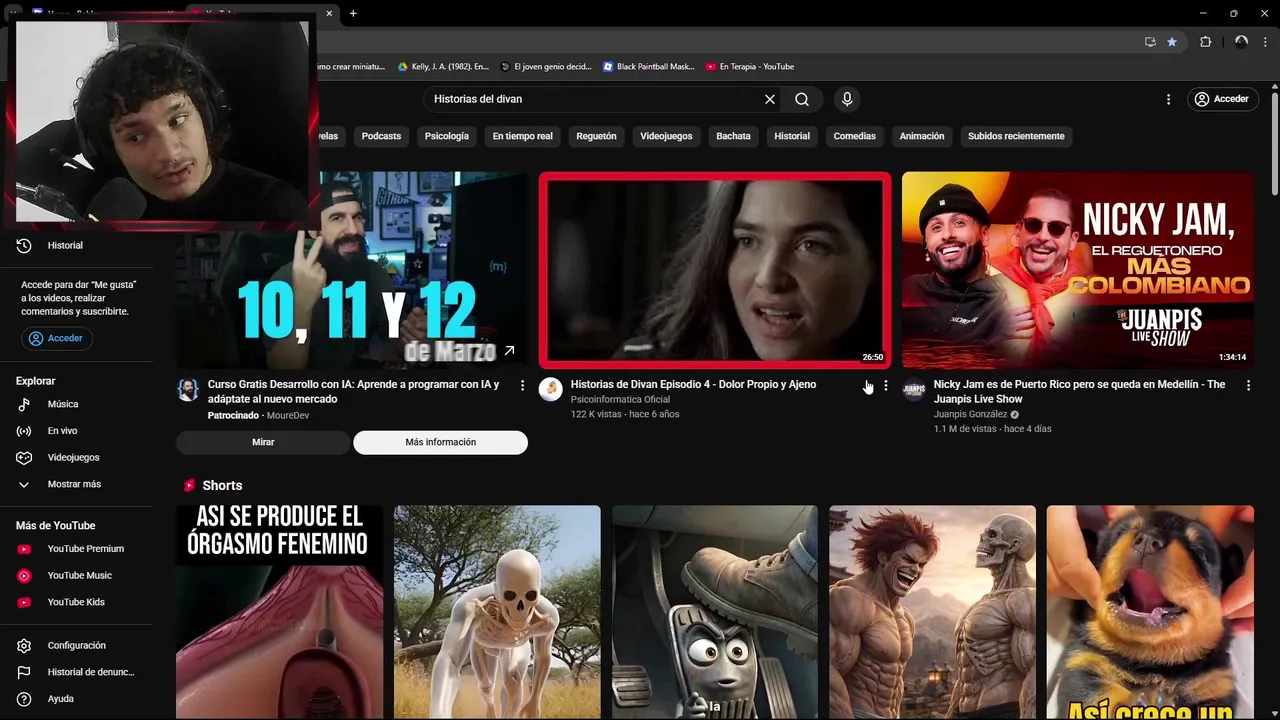Viewport: 1280px width, 720px height.
Task: Open YouTube Music from the sidebar
Action: (x=80, y=575)
